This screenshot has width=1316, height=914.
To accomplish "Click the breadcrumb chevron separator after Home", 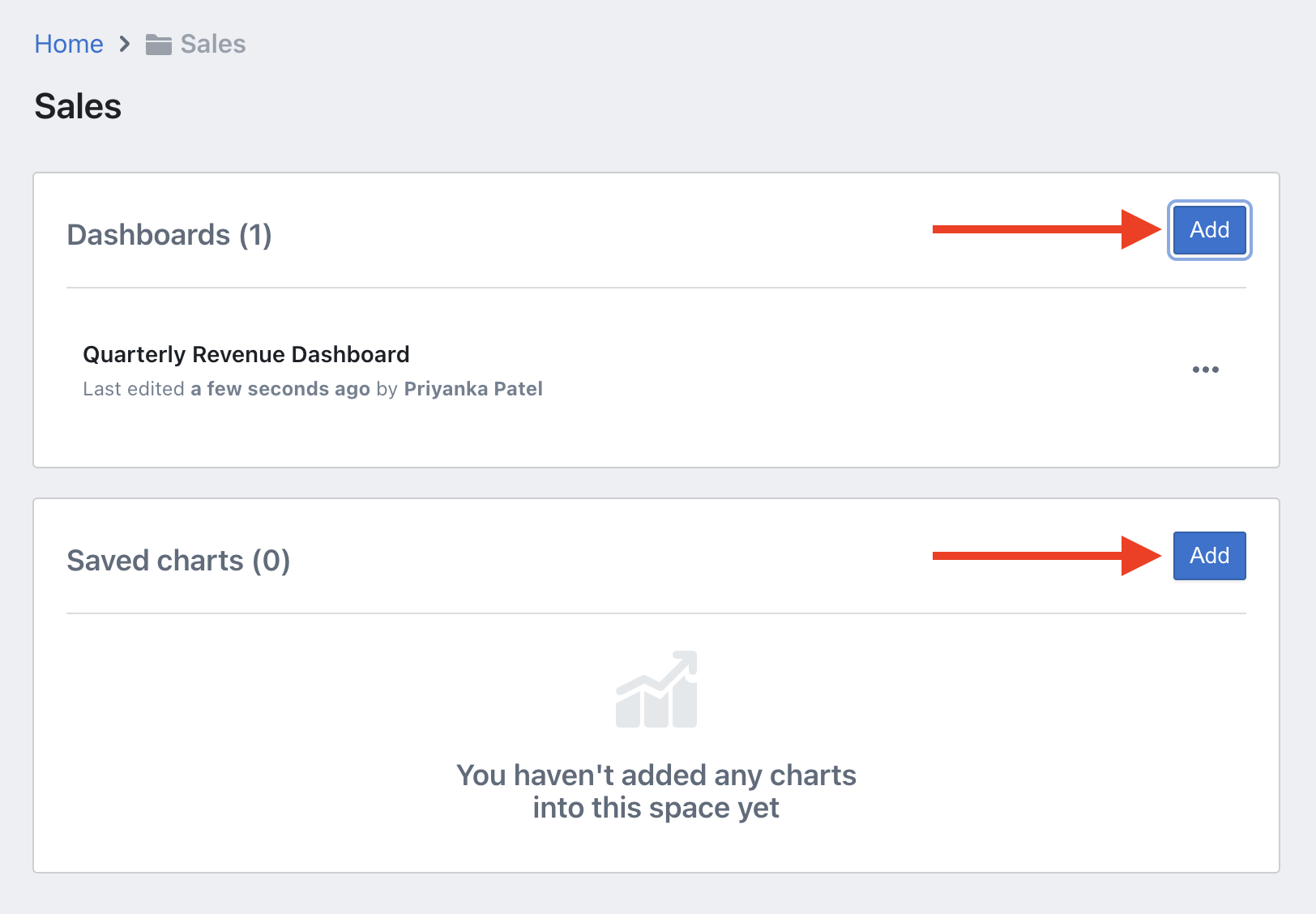I will [124, 44].
